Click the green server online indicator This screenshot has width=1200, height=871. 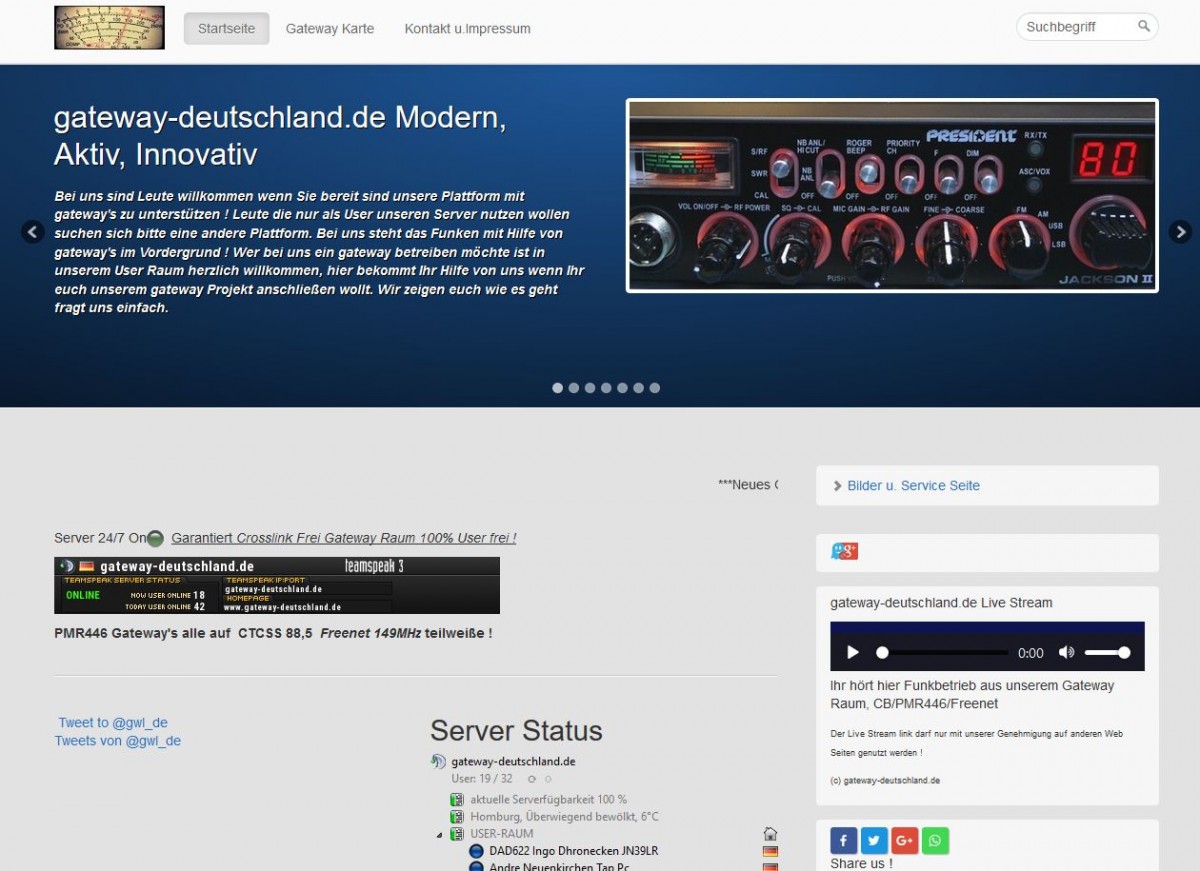coord(155,539)
